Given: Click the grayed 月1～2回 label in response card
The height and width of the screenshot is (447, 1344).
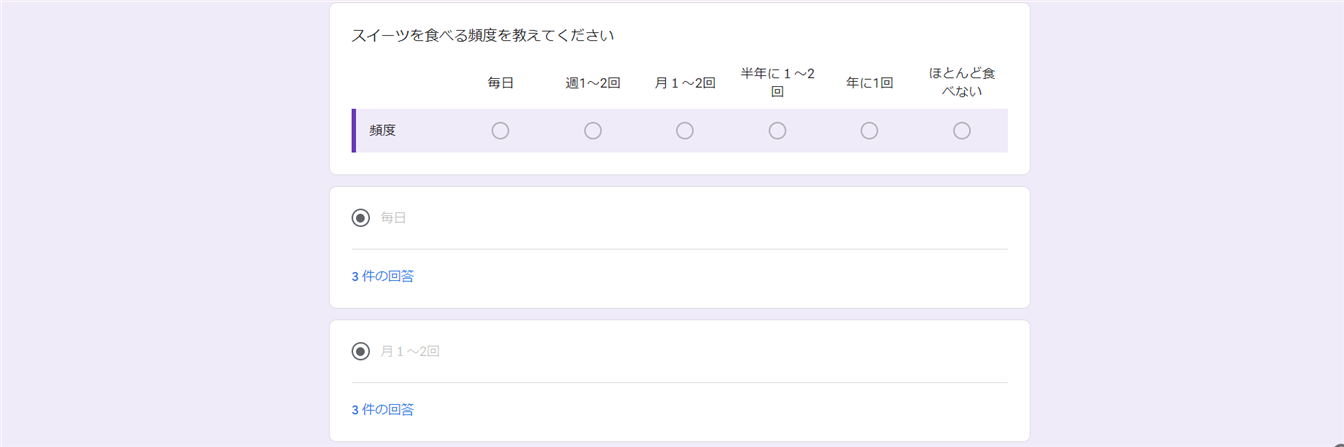Looking at the screenshot, I should click(x=410, y=352).
